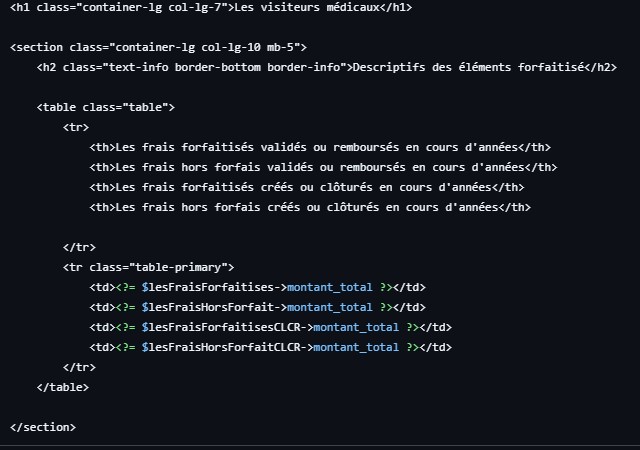Click the $lesFraisForfaitises variable
Screen dimensions: 640x450
[205, 287]
